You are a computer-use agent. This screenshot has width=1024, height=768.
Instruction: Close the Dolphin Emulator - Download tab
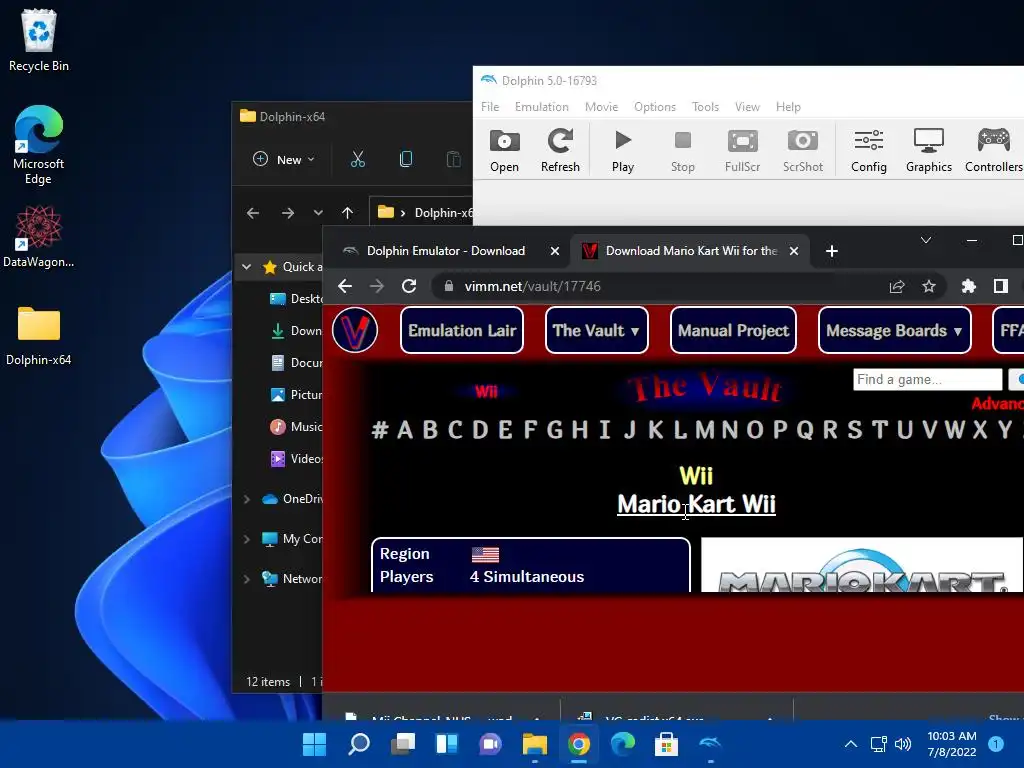point(554,251)
